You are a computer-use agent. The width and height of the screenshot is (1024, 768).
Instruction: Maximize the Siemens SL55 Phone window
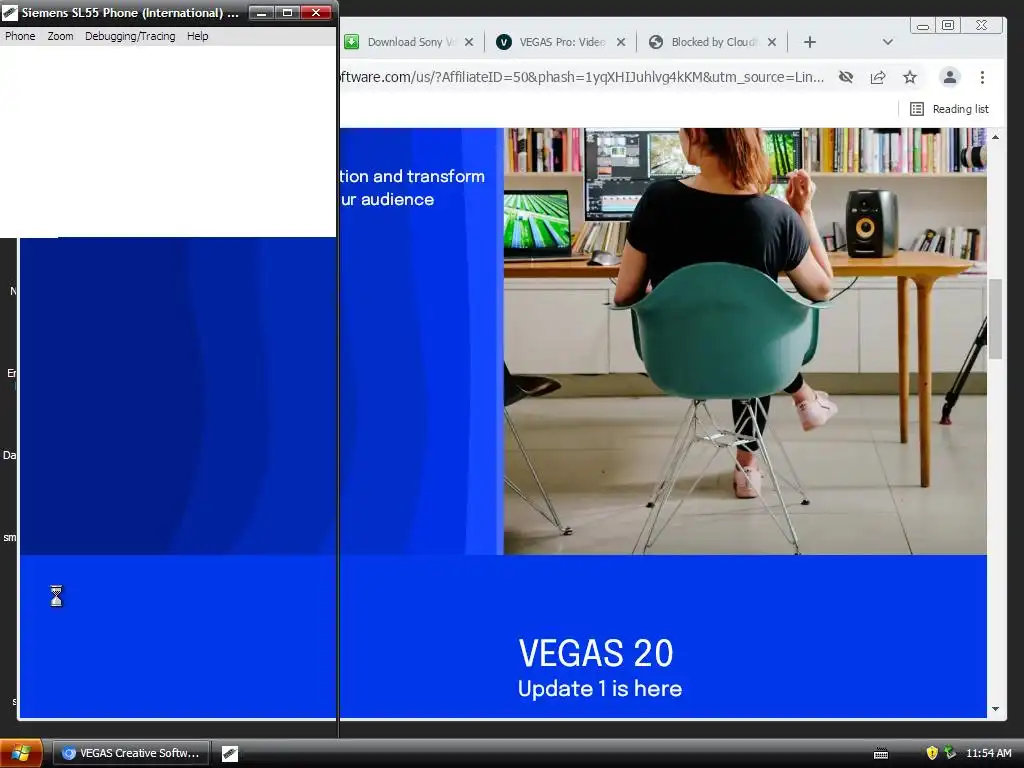(287, 13)
